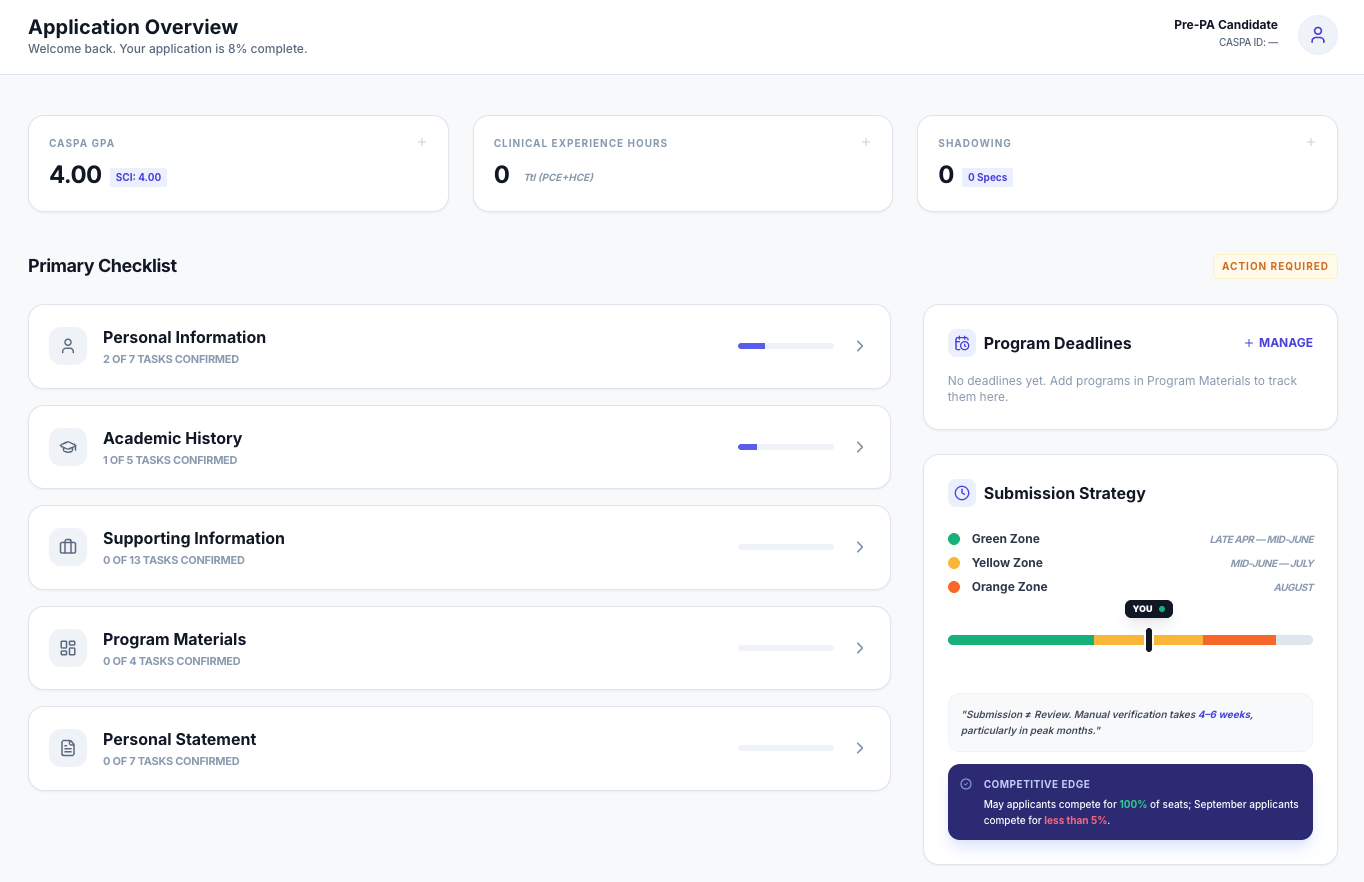The height and width of the screenshot is (882, 1364).
Task: Click the document icon for Personal Statement
Action: (x=68, y=748)
